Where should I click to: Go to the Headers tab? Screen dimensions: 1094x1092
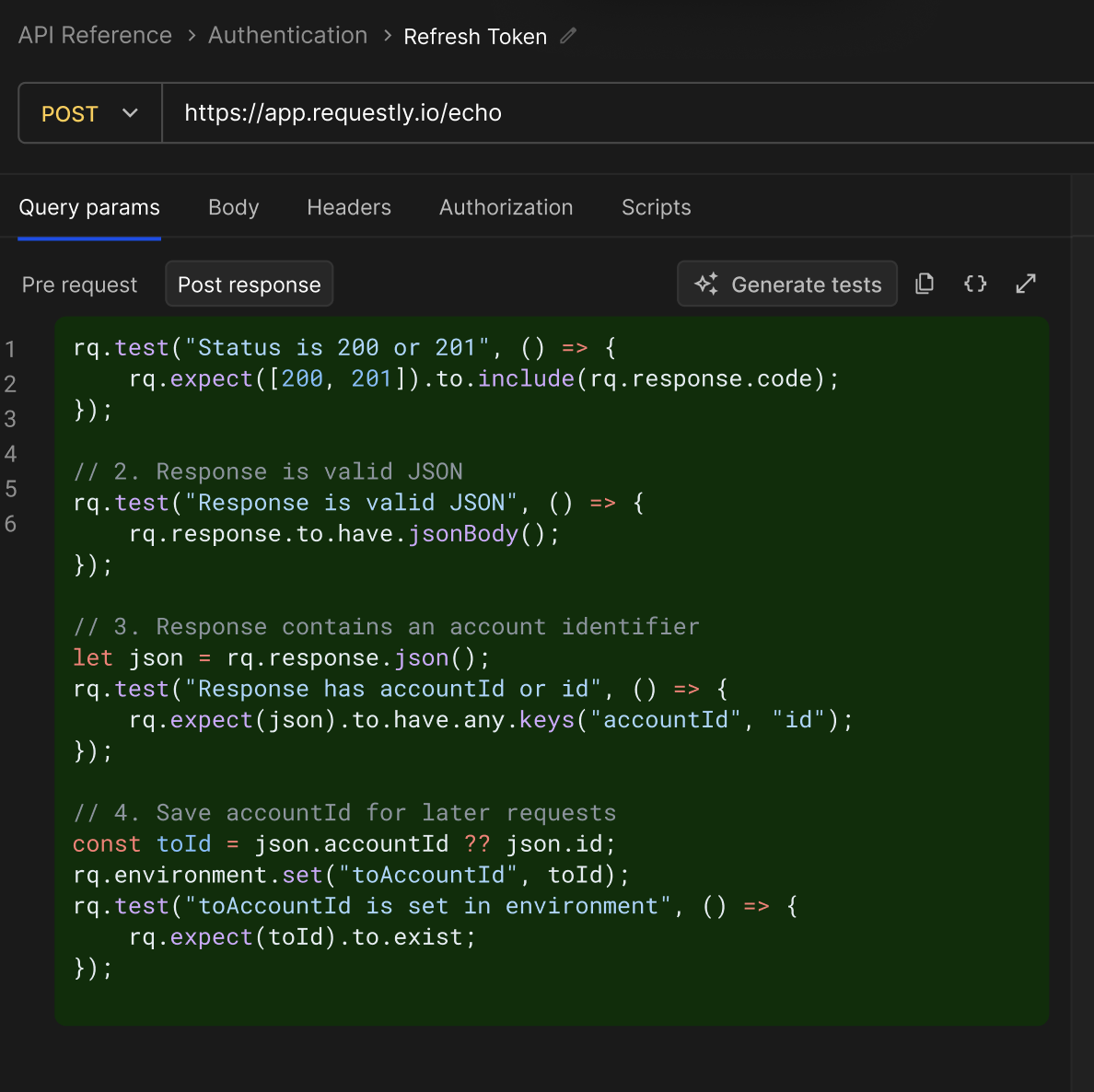point(349,208)
